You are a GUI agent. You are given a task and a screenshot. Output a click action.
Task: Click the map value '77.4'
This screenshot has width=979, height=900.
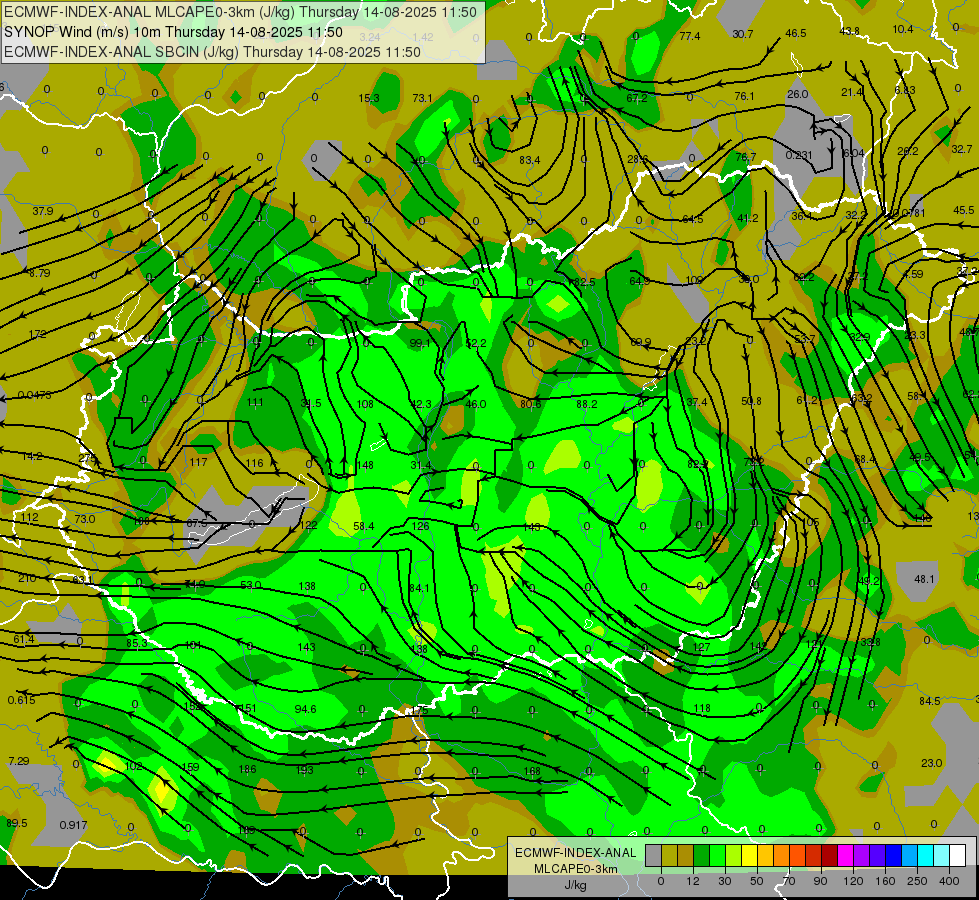click(x=689, y=36)
